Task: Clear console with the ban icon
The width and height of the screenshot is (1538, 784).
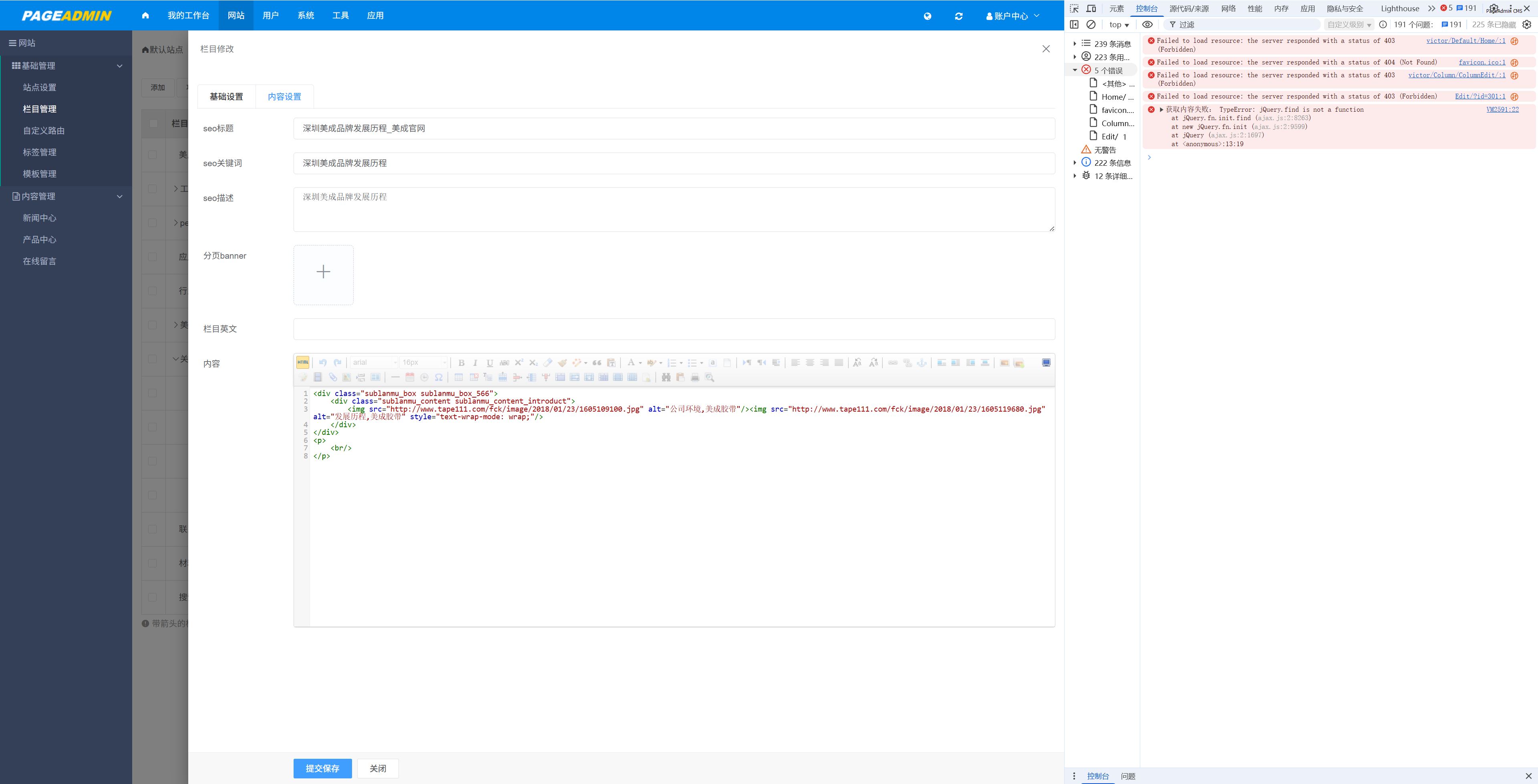Action: pyautogui.click(x=1091, y=24)
